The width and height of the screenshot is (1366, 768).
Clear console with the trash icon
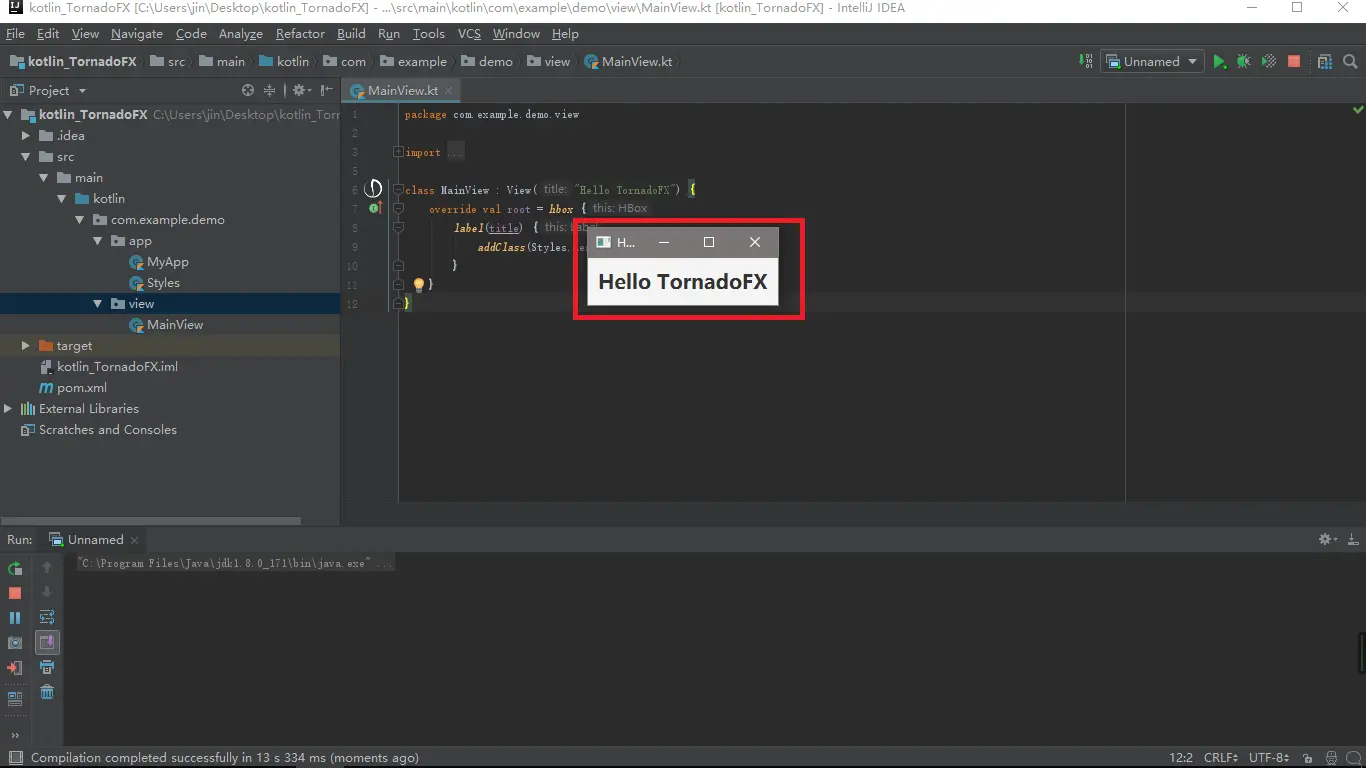(x=47, y=692)
